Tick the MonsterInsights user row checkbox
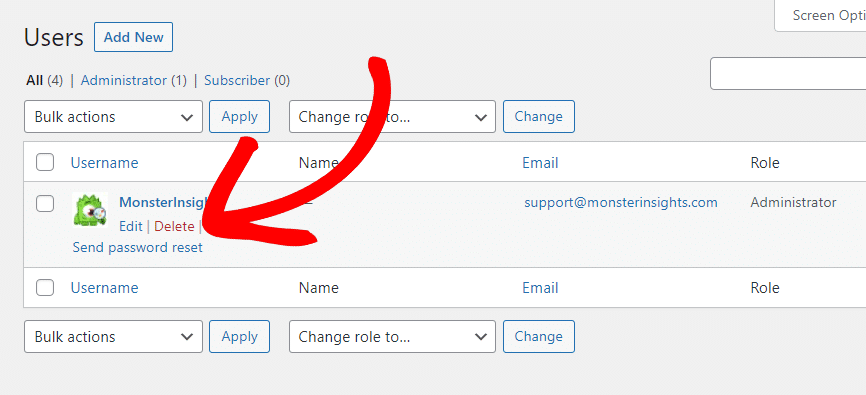 click(45, 203)
